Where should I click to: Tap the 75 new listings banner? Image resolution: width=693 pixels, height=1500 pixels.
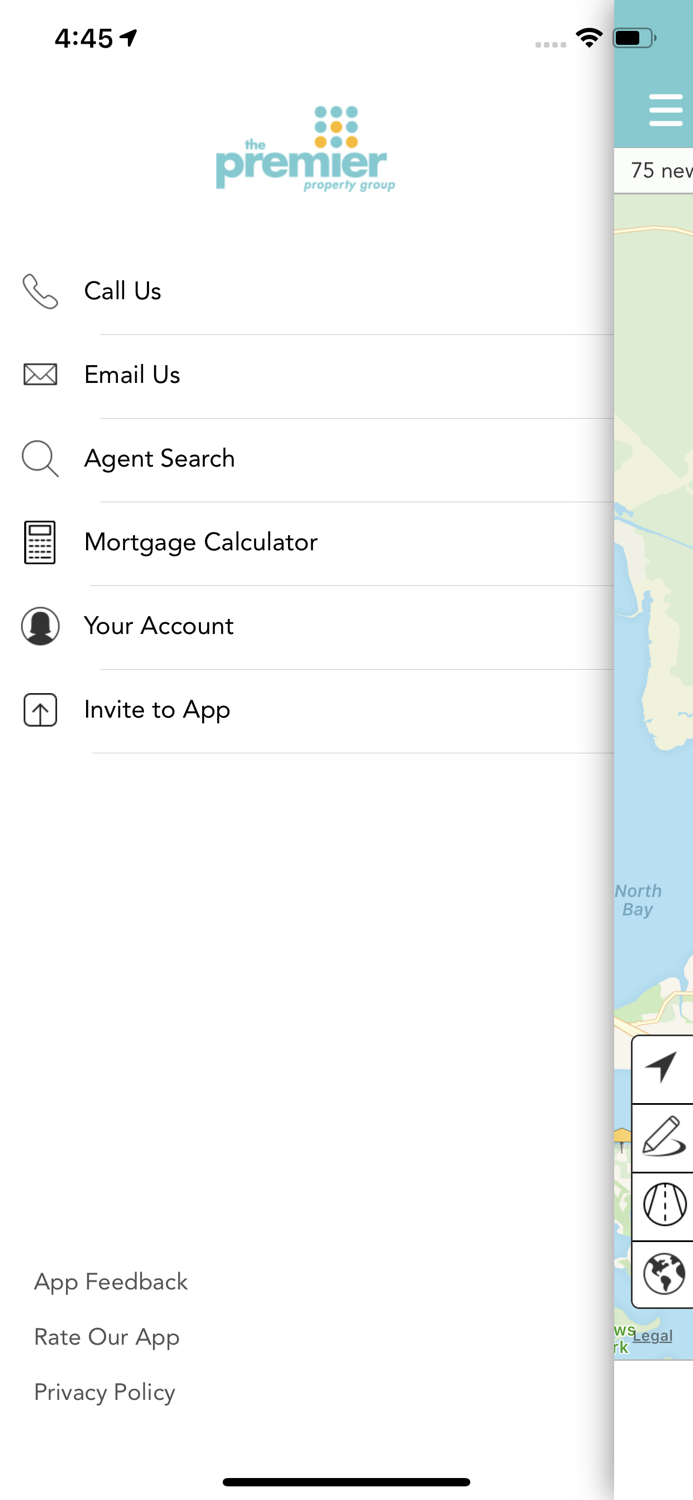pos(662,170)
